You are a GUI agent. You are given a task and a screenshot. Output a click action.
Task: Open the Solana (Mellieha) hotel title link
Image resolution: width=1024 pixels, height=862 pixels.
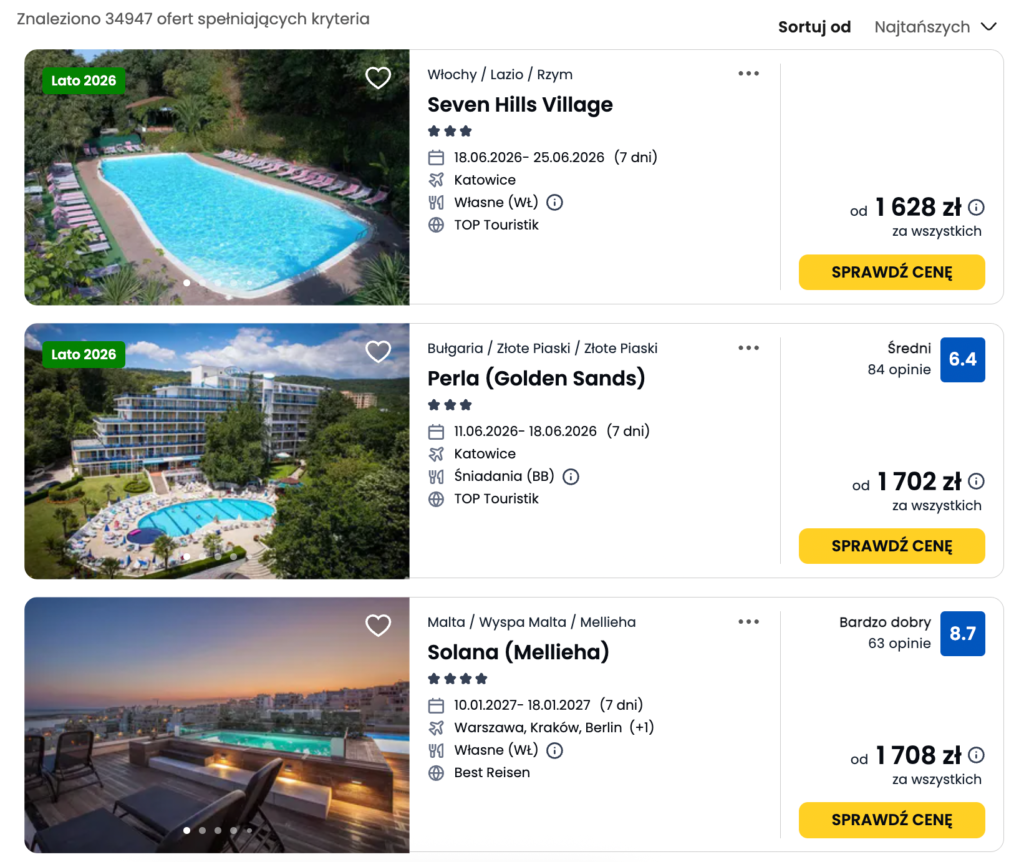click(518, 652)
